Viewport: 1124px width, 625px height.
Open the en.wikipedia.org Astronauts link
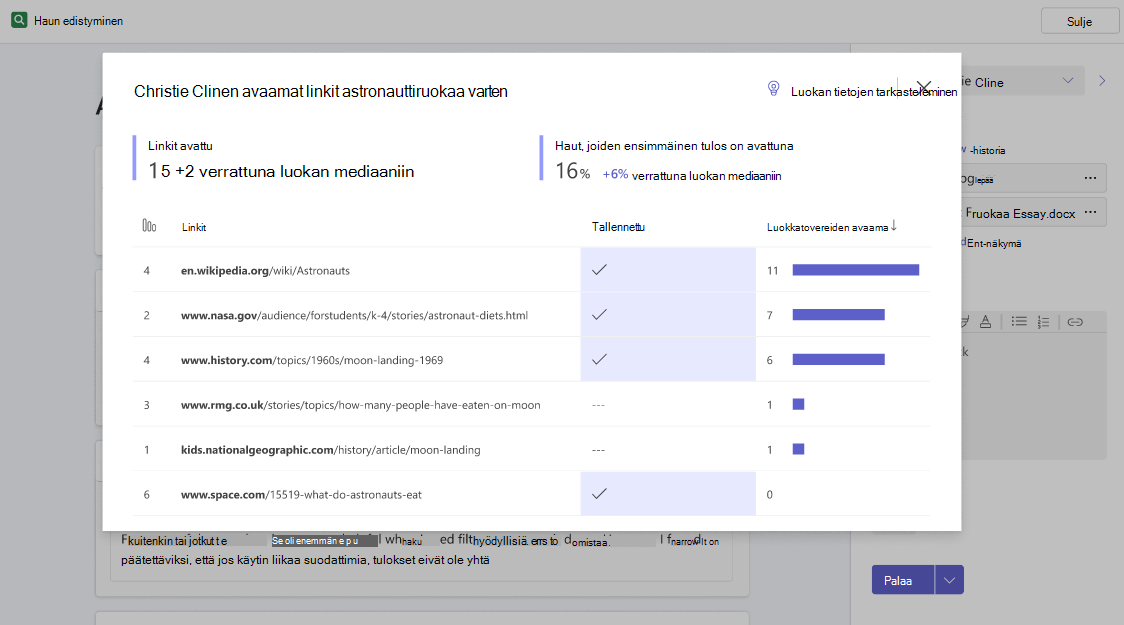coord(265,270)
